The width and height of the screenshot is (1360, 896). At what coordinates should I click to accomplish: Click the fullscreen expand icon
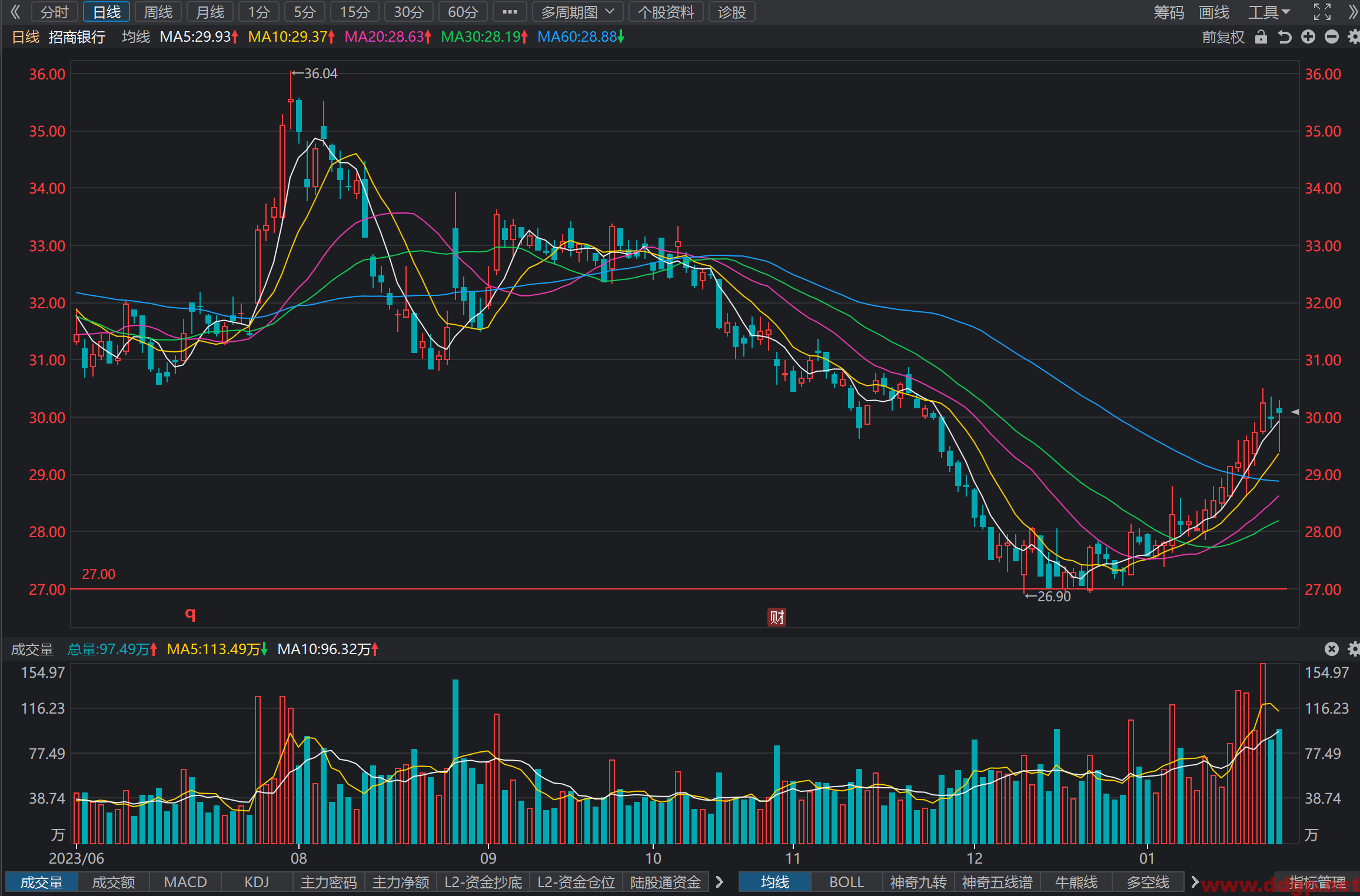click(1322, 12)
